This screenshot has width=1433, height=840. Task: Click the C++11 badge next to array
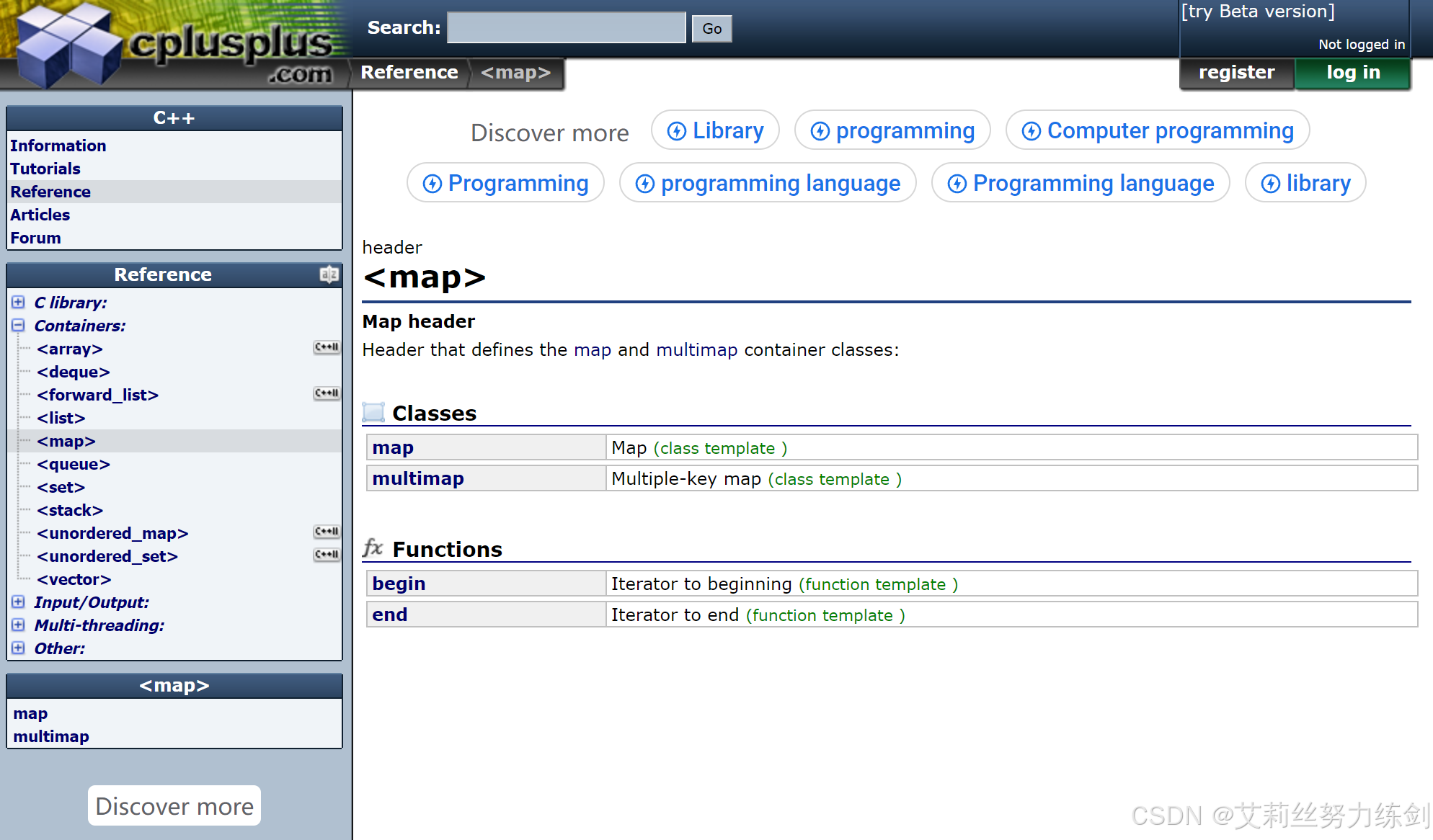click(326, 348)
